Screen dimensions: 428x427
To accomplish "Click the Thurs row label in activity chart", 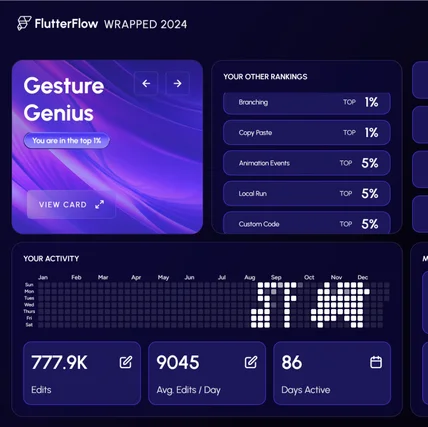I will coord(29,311).
